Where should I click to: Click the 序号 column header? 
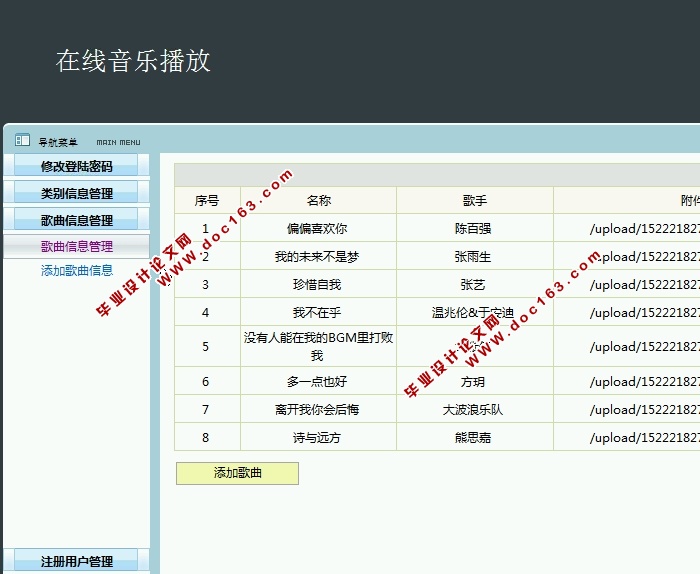(207, 200)
